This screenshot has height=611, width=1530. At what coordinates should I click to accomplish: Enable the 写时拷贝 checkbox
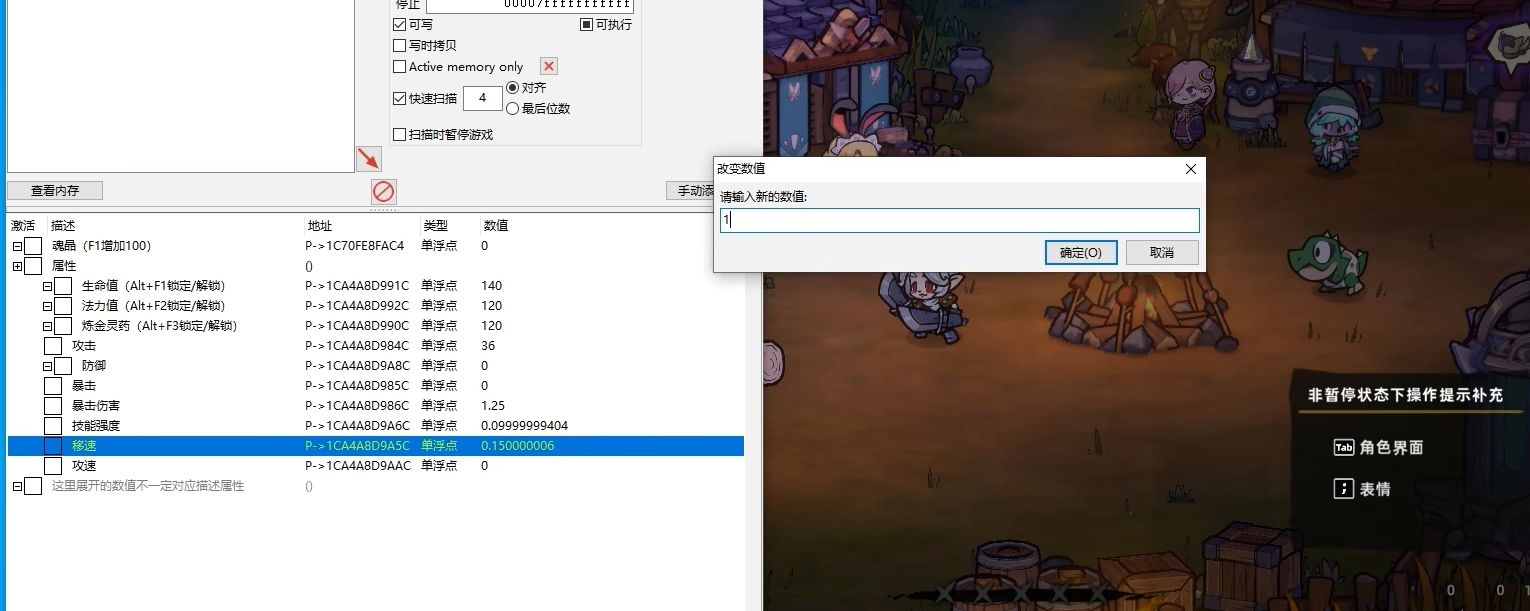click(400, 45)
